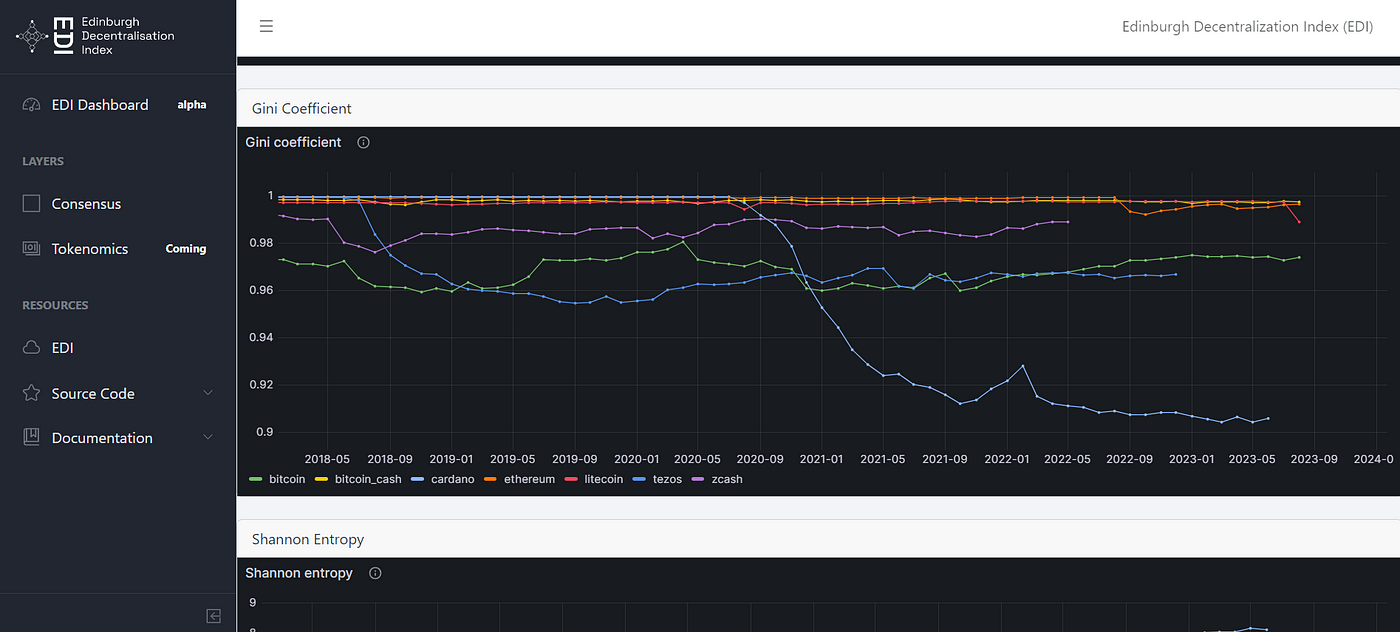
Task: Show info for Shannon entropy chart
Action: coord(375,573)
